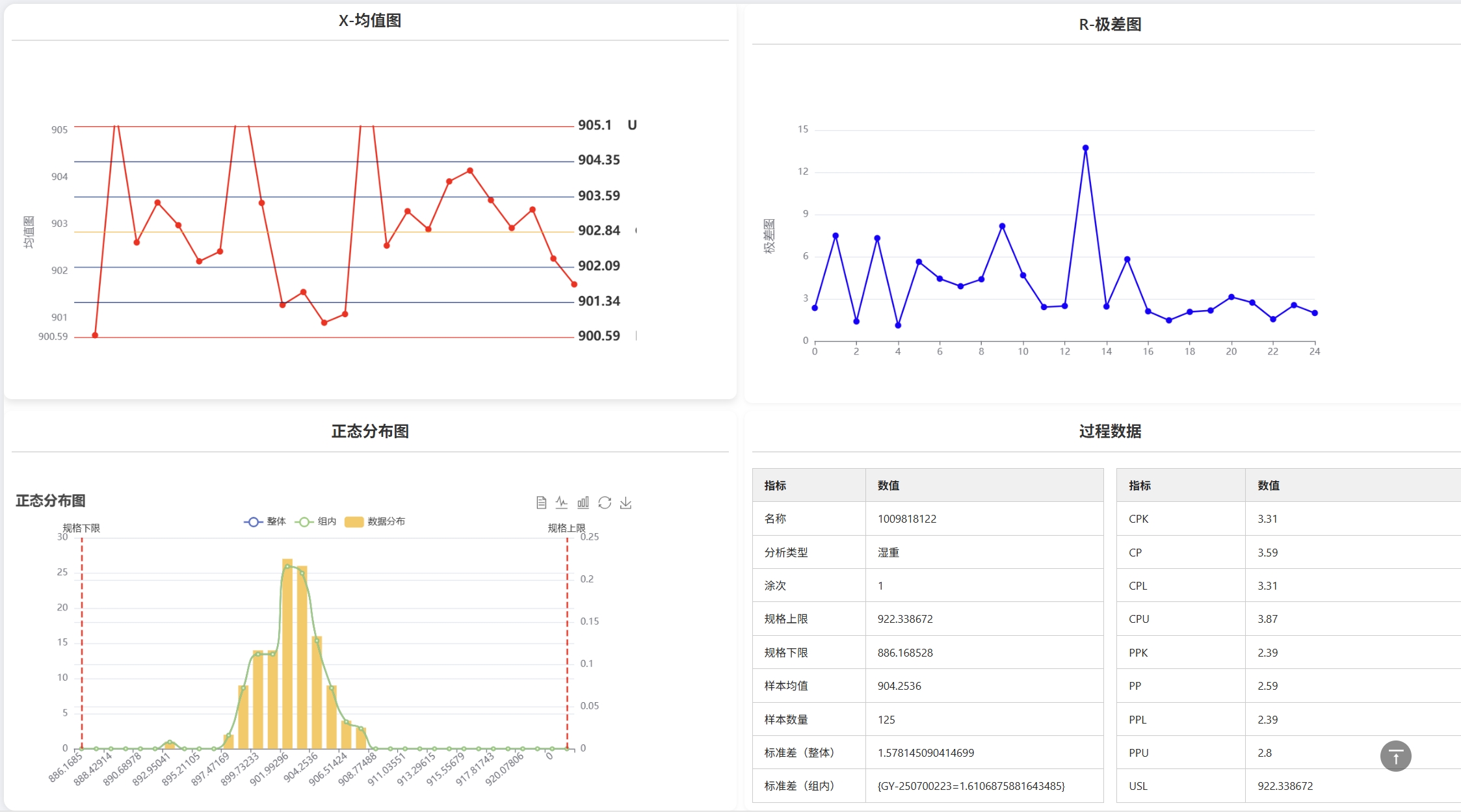
Task: Save chart as image via download icon
Action: (x=625, y=503)
